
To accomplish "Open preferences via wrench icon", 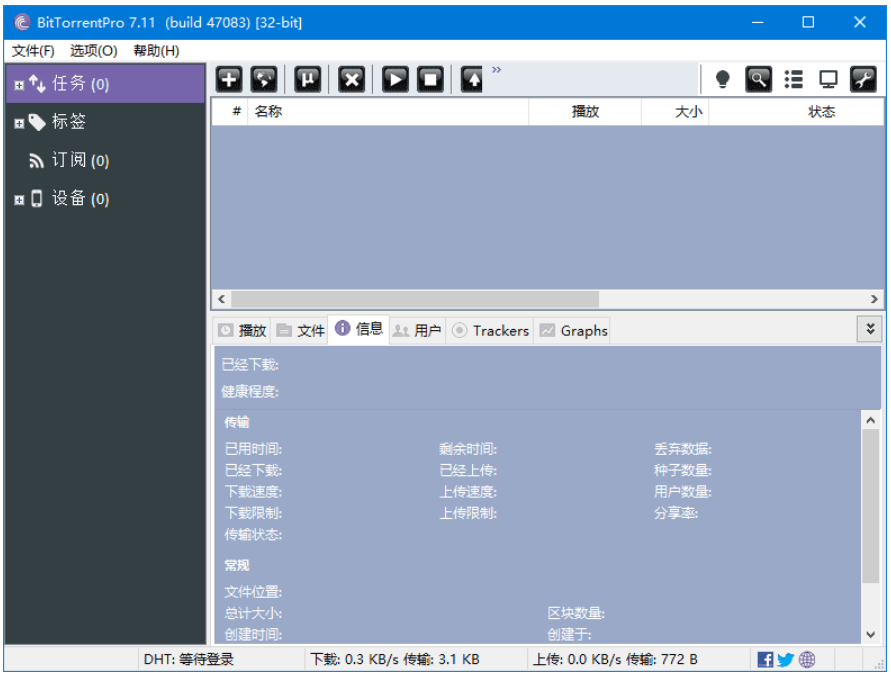I will (863, 79).
